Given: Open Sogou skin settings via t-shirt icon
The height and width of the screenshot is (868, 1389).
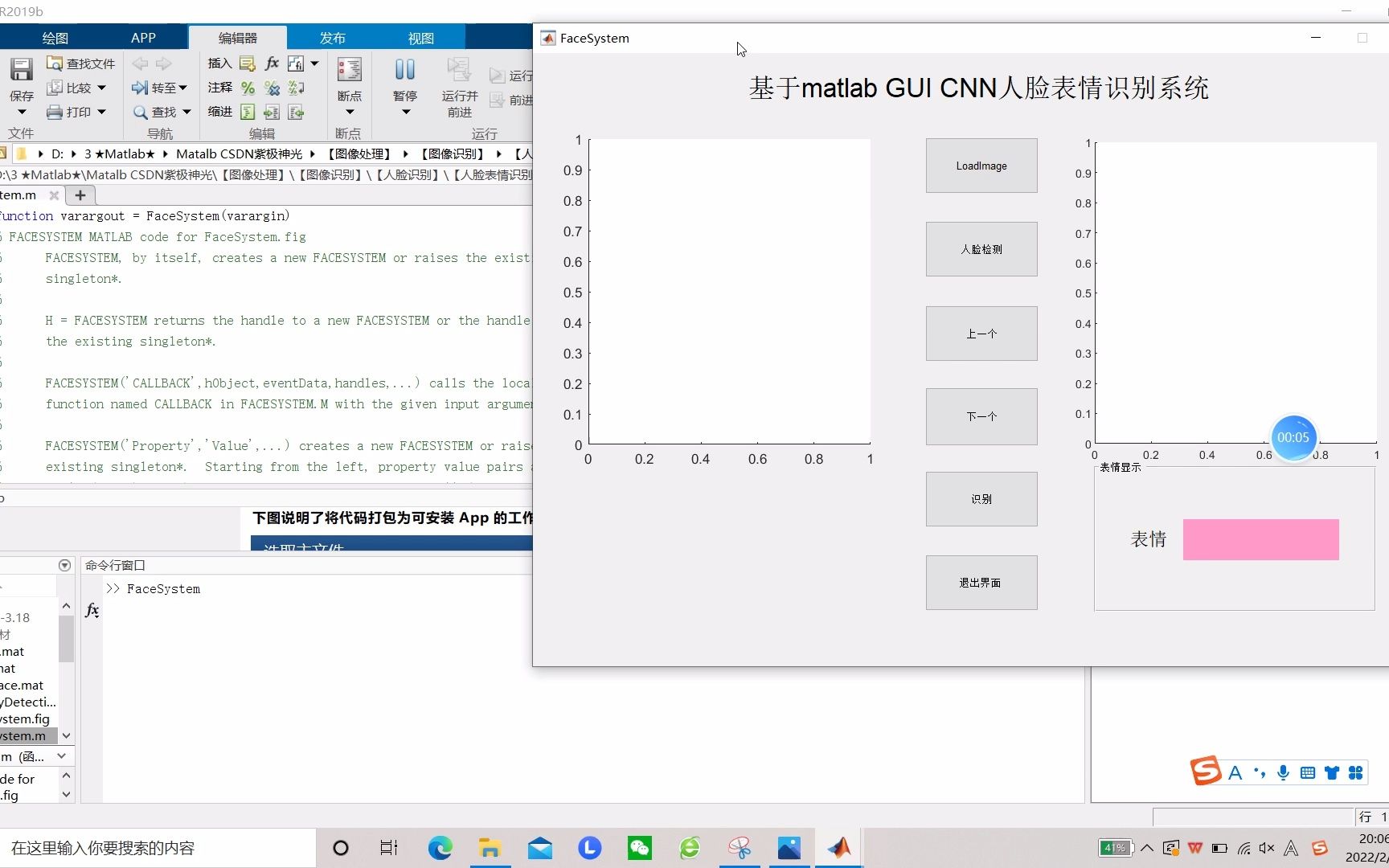Looking at the screenshot, I should [x=1332, y=772].
